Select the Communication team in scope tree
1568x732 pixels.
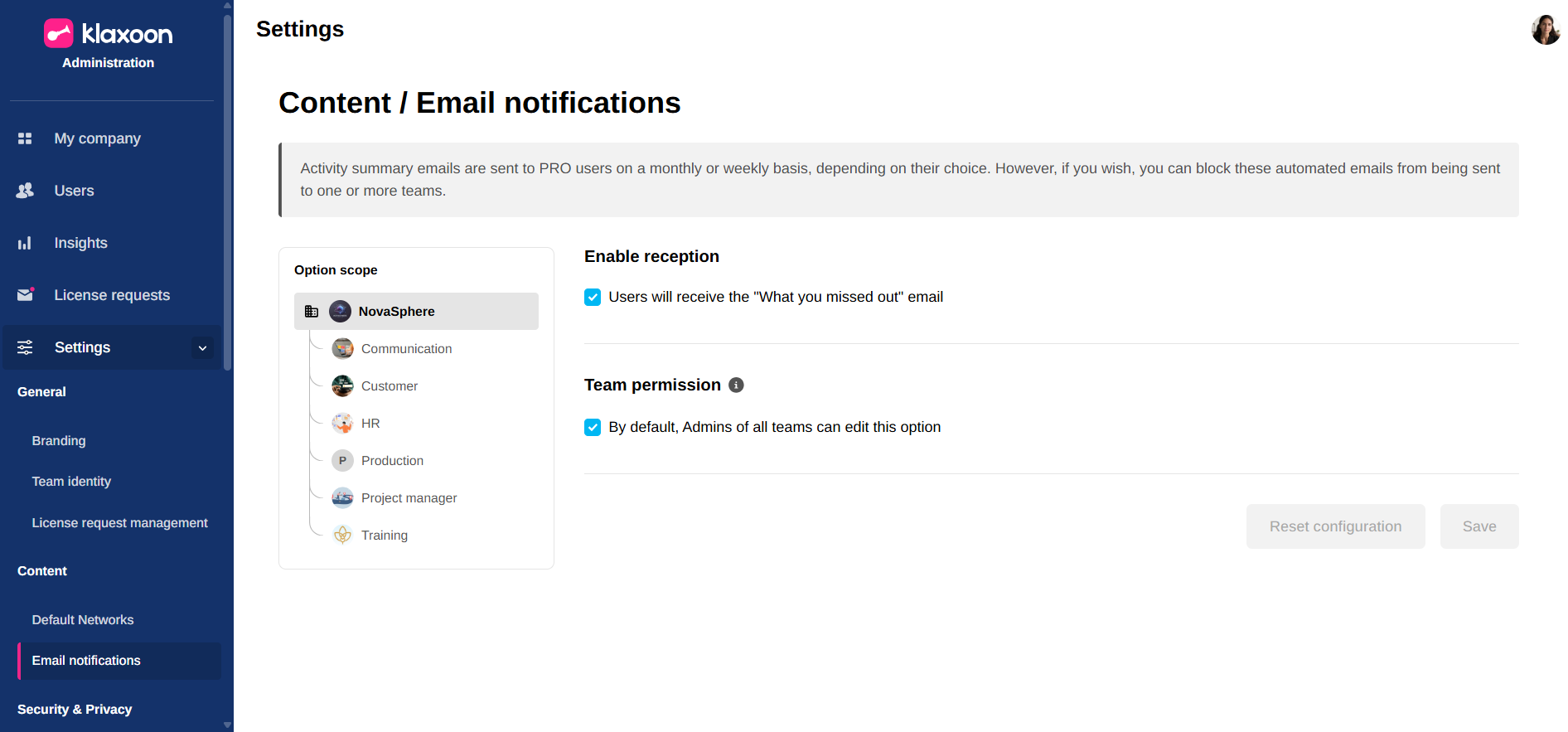406,349
